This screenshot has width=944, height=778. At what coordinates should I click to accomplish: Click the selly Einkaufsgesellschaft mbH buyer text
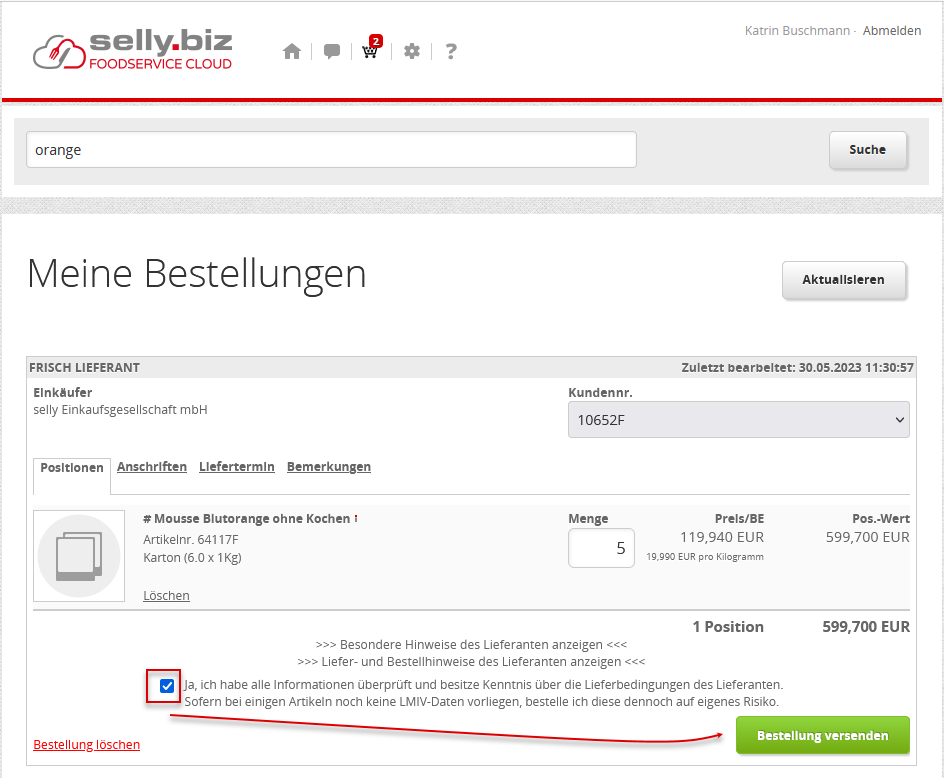pyautogui.click(x=120, y=410)
